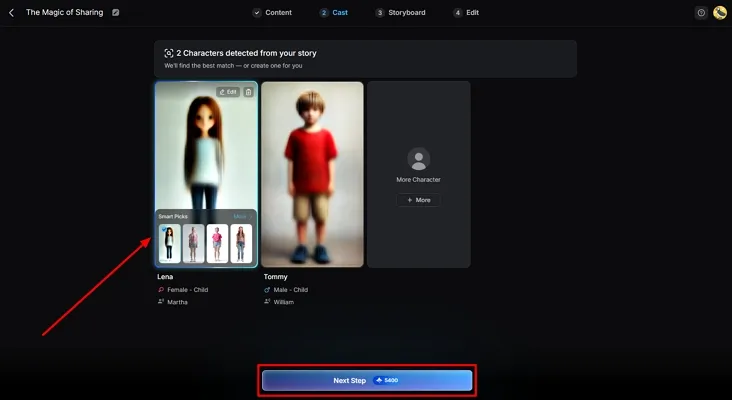Click The Magic of Sharing title
Screen dimensions: 732x400
(x=64, y=13)
